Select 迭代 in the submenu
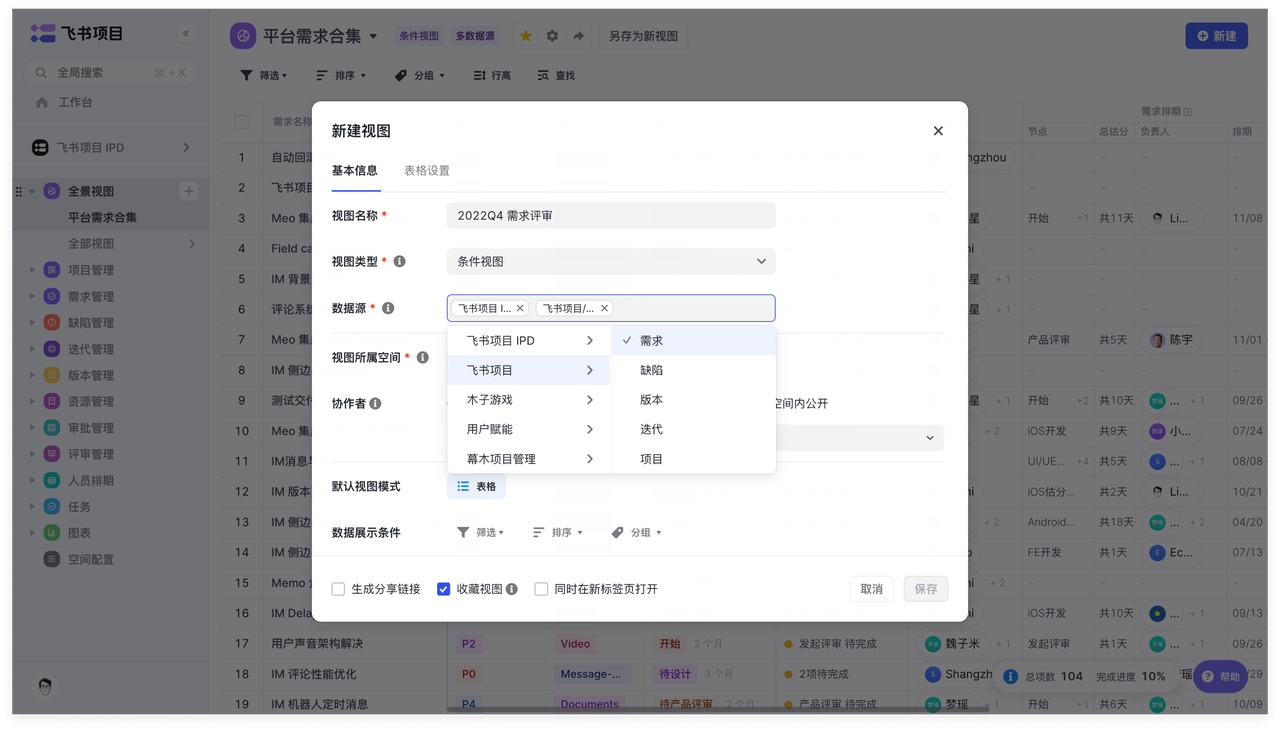 pos(693,429)
